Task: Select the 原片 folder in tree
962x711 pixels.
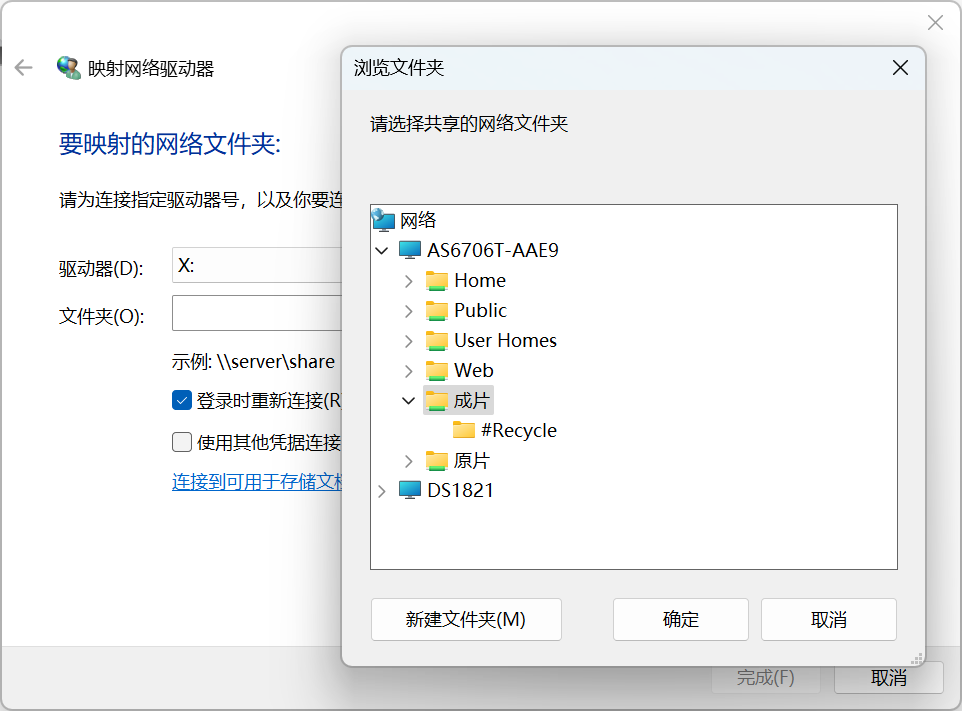Action: pos(471,461)
